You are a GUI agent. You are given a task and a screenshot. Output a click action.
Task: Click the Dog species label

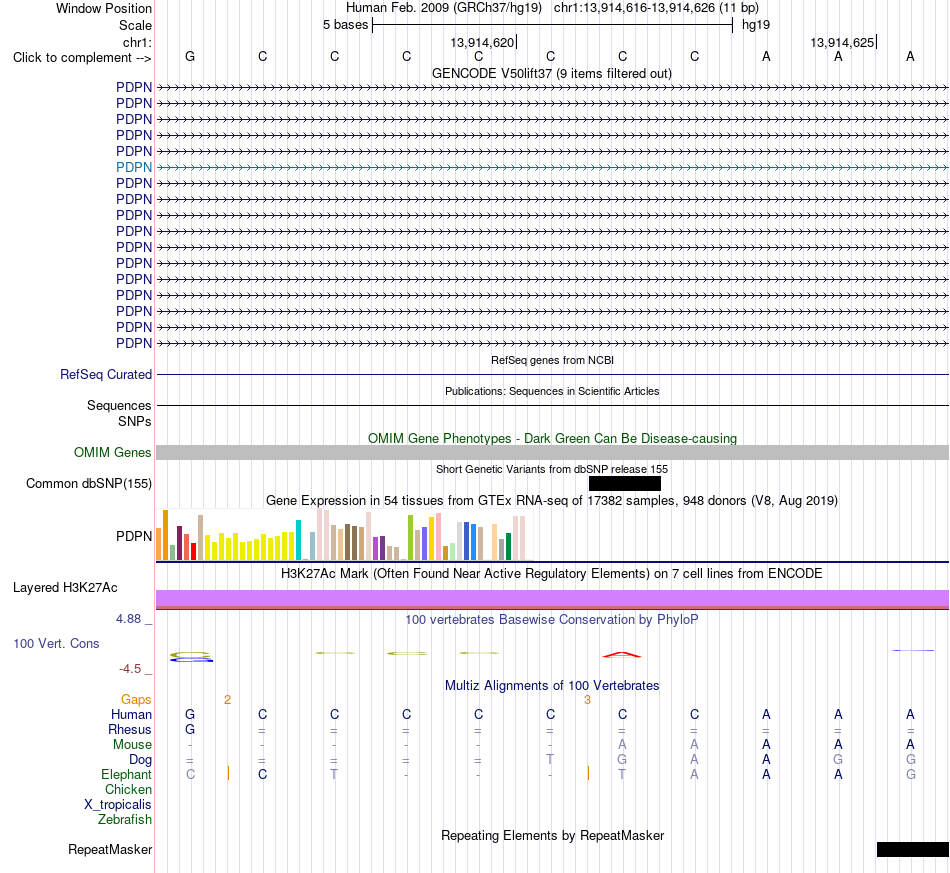point(140,760)
